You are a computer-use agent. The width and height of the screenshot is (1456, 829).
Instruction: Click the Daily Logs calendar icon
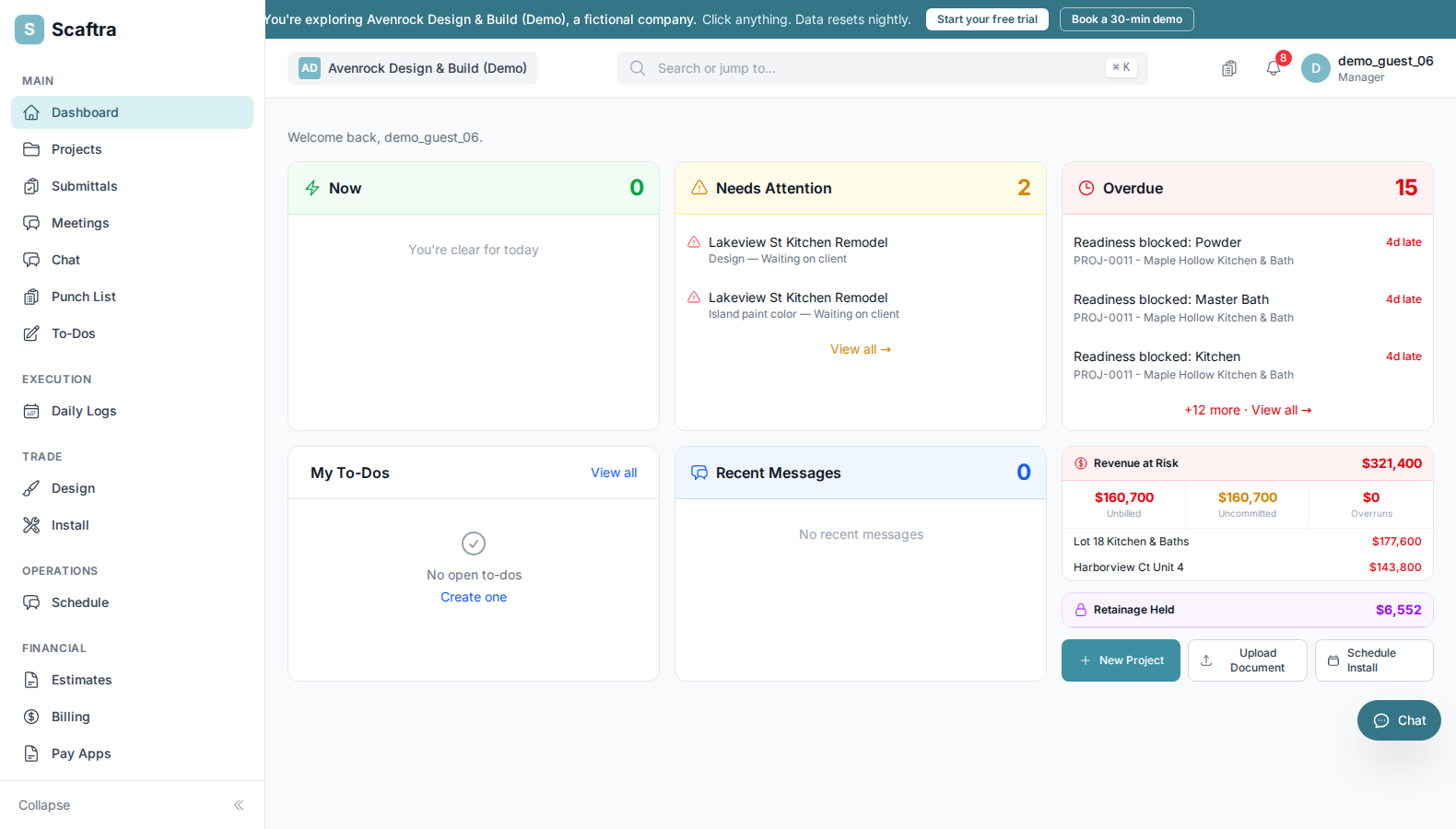pyautogui.click(x=31, y=411)
